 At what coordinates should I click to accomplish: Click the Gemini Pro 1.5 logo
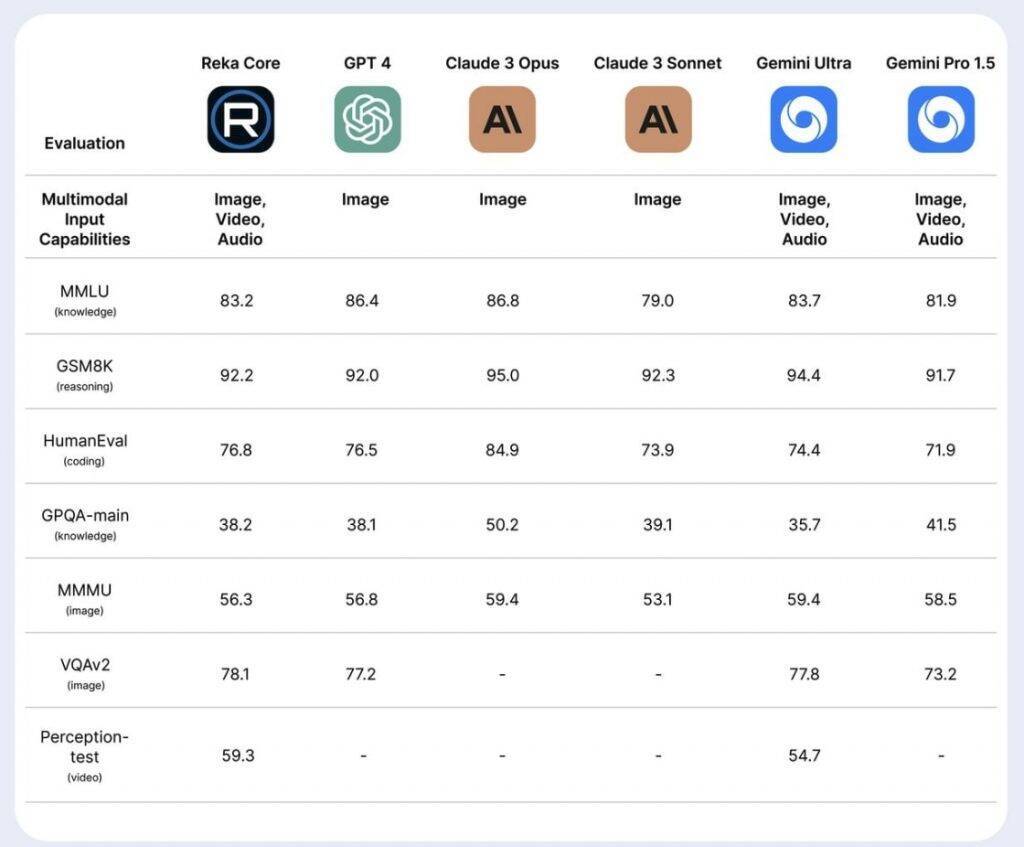tap(941, 119)
